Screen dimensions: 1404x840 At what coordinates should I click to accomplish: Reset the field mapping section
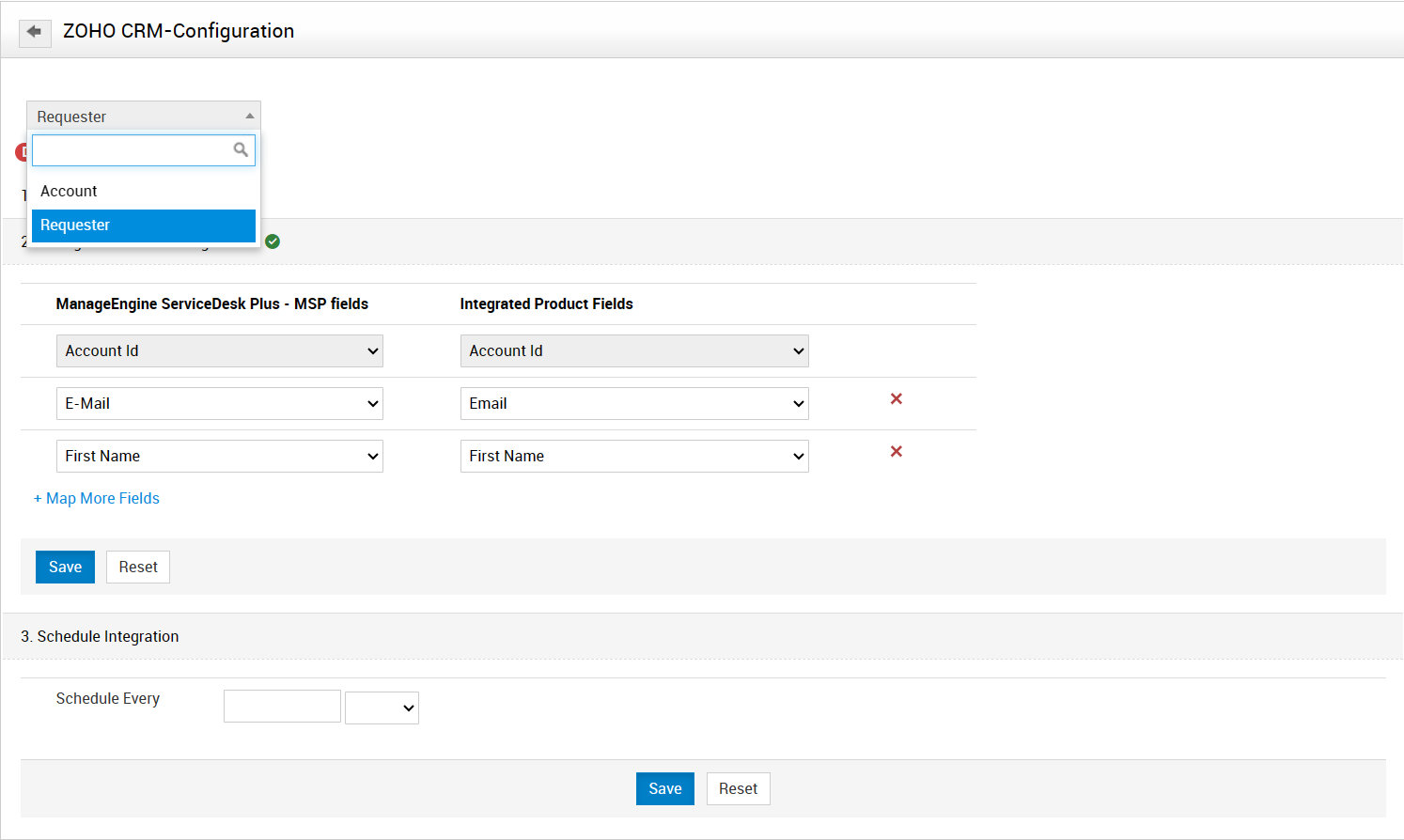point(138,568)
